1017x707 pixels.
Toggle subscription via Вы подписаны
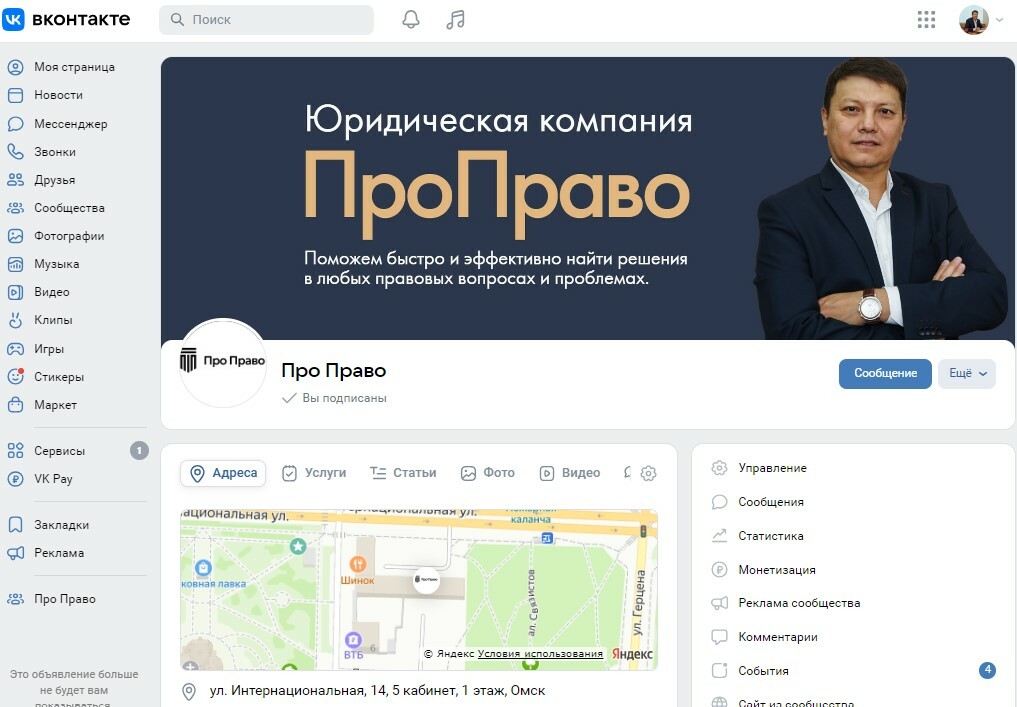(x=335, y=398)
